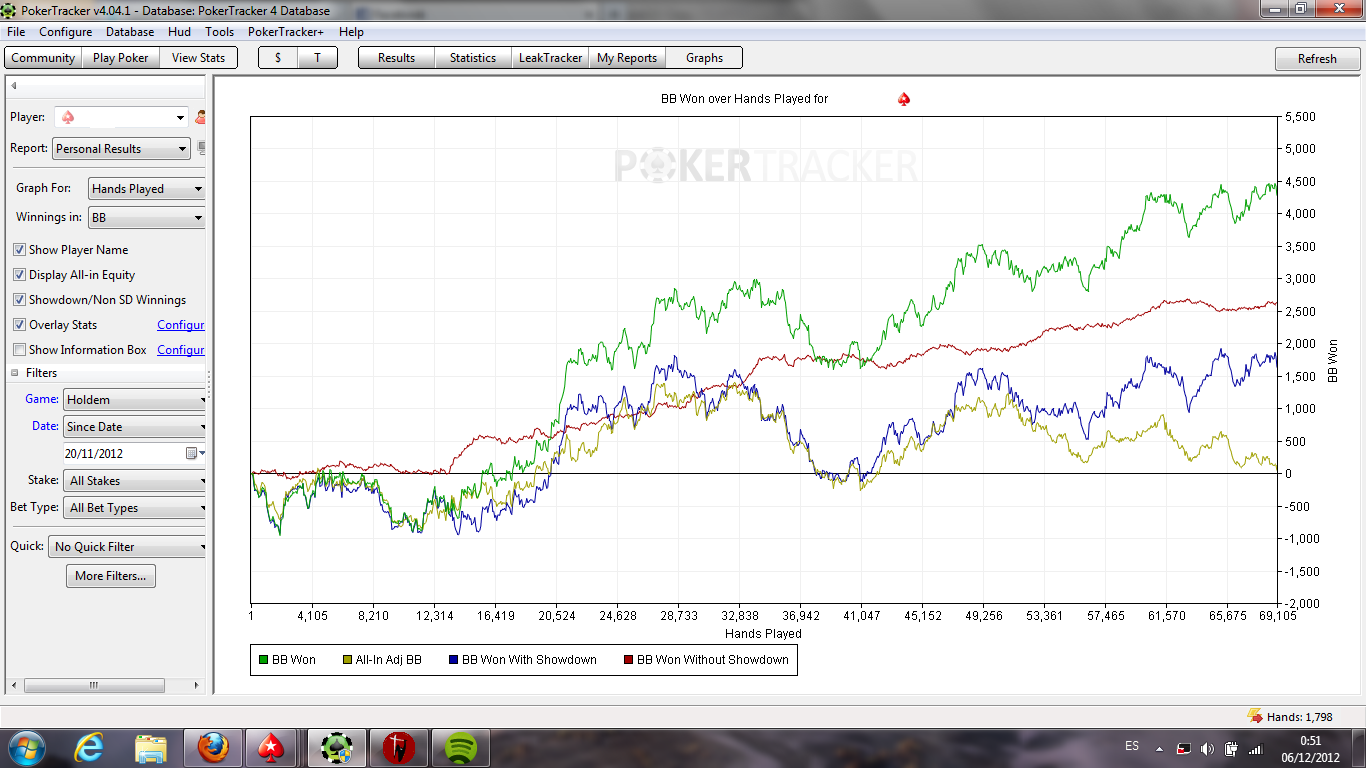The width and height of the screenshot is (1366, 768).
Task: Click the PokerTracker title bar app icon
Action: 11,10
